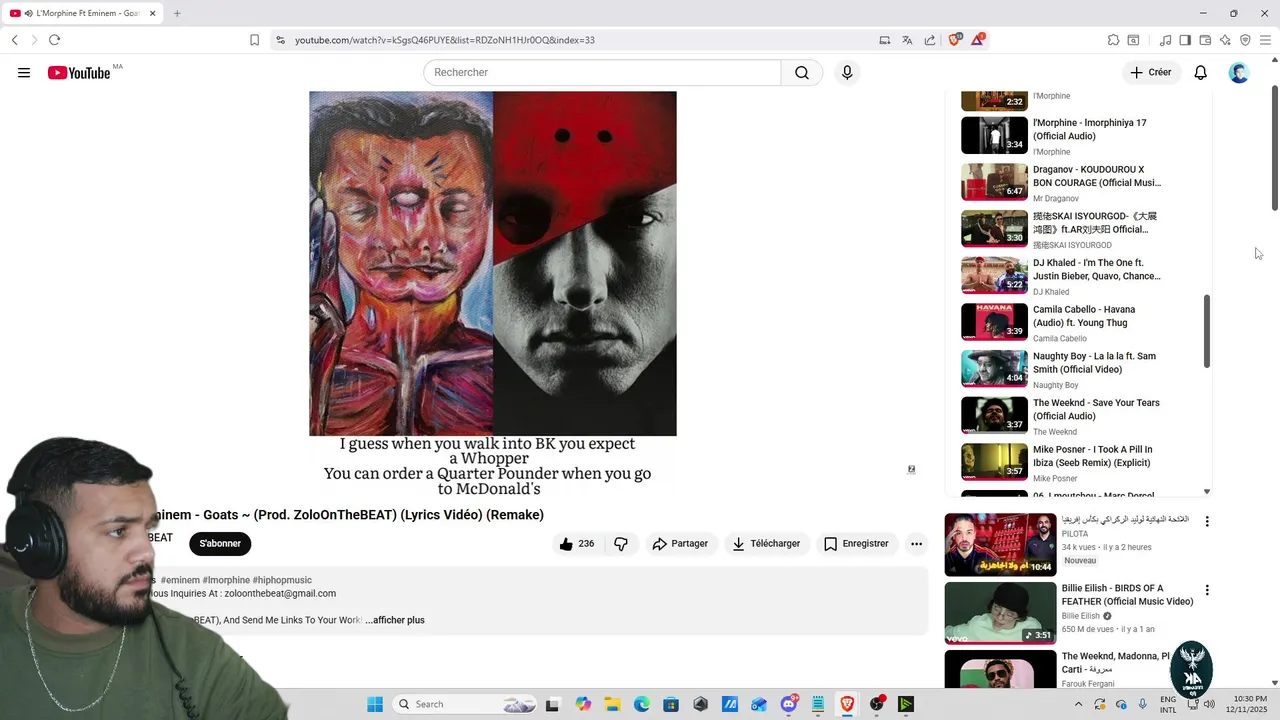The image size is (1280, 720).
Task: Open the Leo AI sparkle icon
Action: click(1225, 40)
